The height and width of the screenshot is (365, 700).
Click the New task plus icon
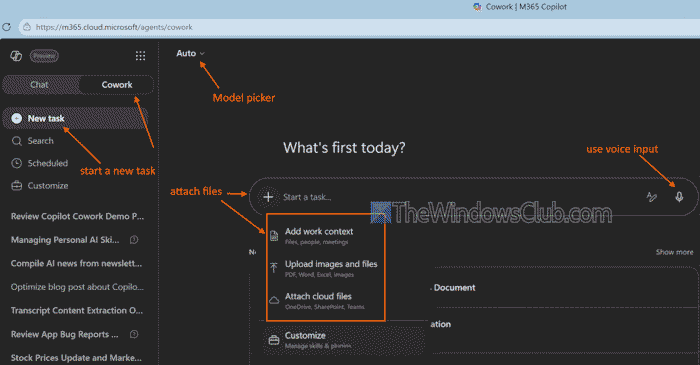17,118
